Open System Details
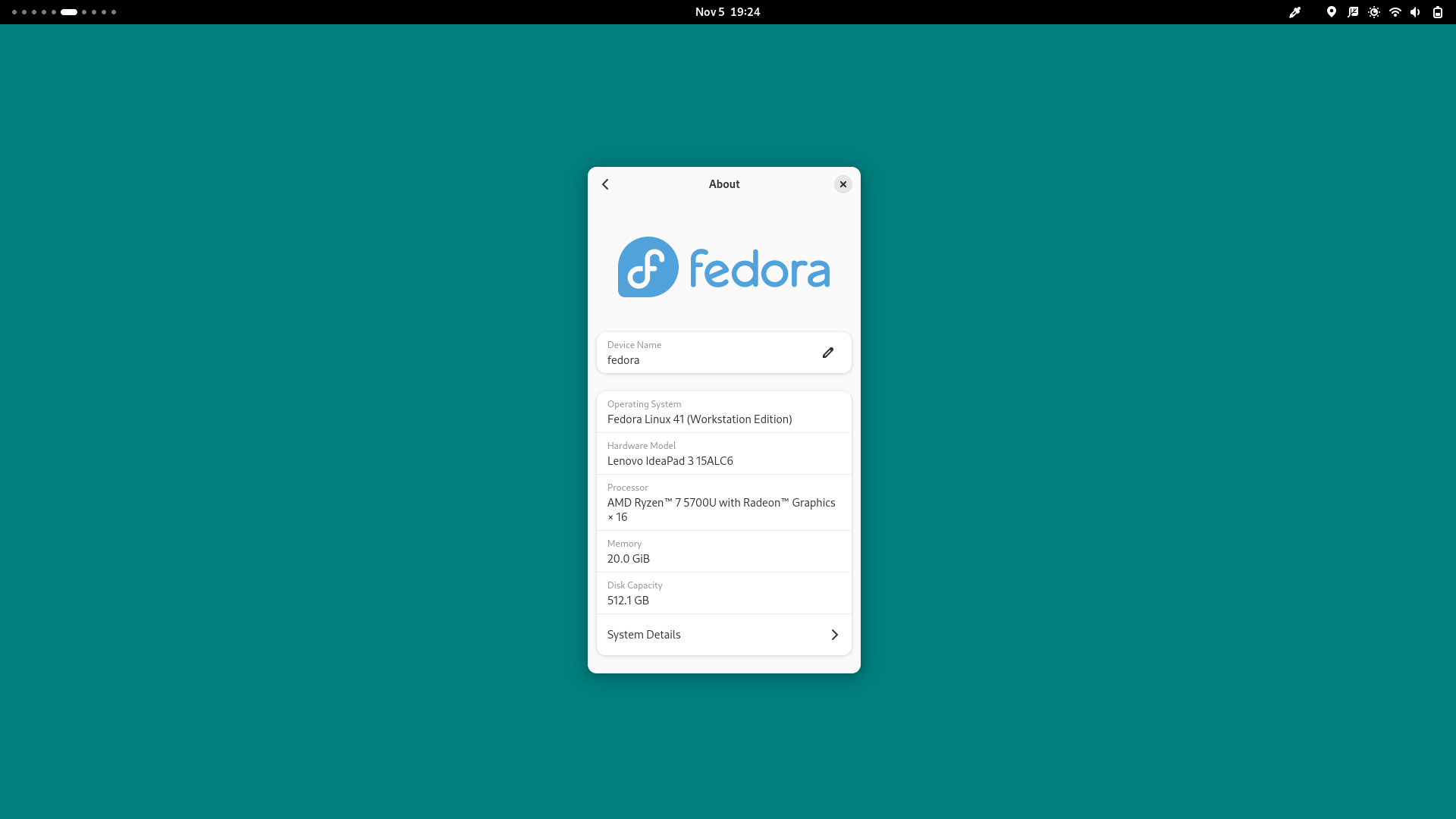Image resolution: width=1456 pixels, height=819 pixels. [x=723, y=635]
